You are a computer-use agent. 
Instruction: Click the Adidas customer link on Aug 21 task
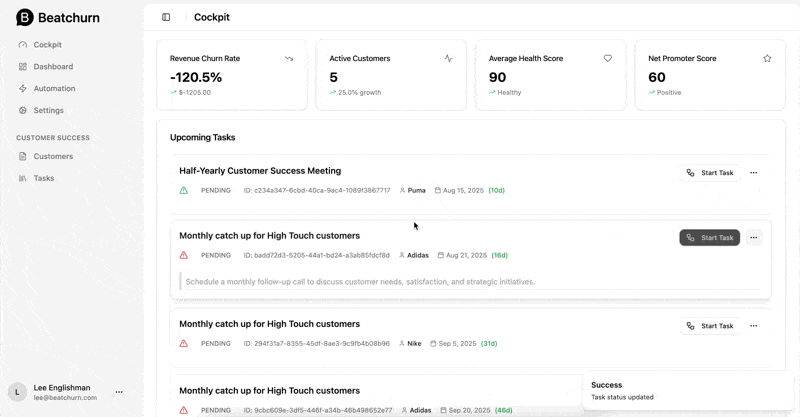click(418, 255)
